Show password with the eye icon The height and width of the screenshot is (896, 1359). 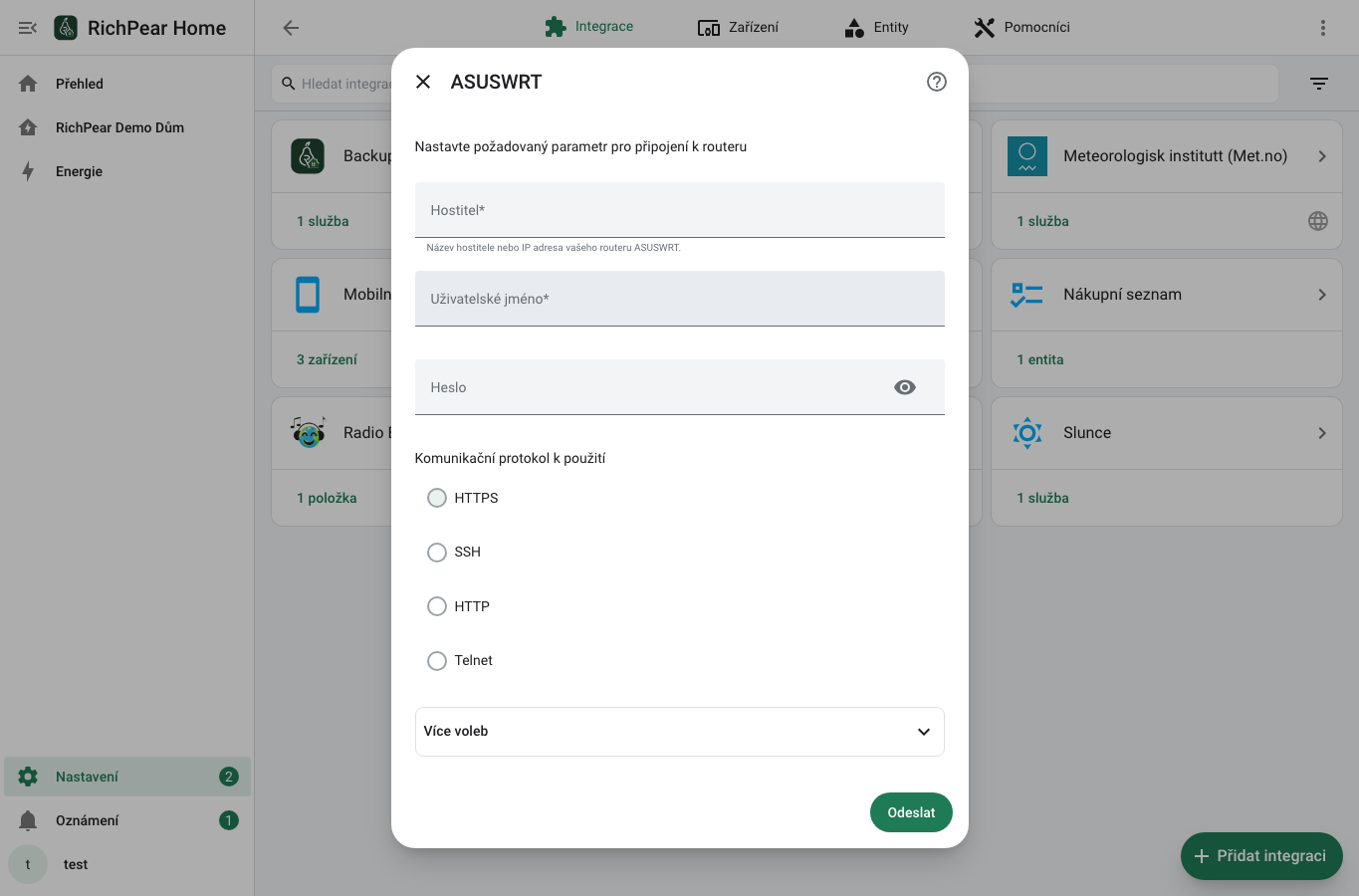tap(905, 387)
